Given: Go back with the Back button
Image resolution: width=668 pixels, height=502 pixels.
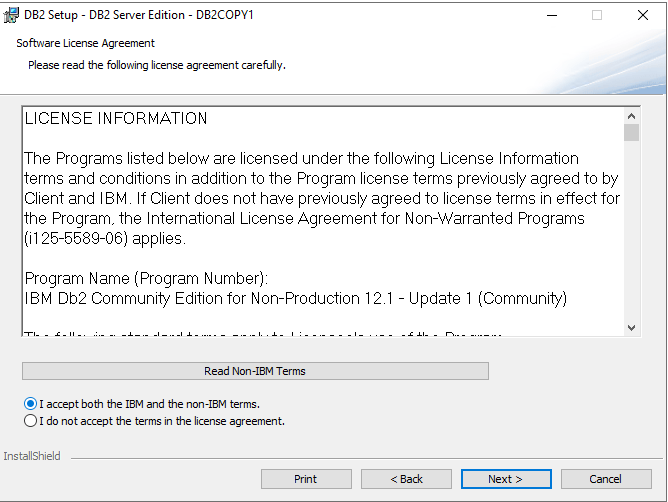Looking at the screenshot, I should point(406,479).
